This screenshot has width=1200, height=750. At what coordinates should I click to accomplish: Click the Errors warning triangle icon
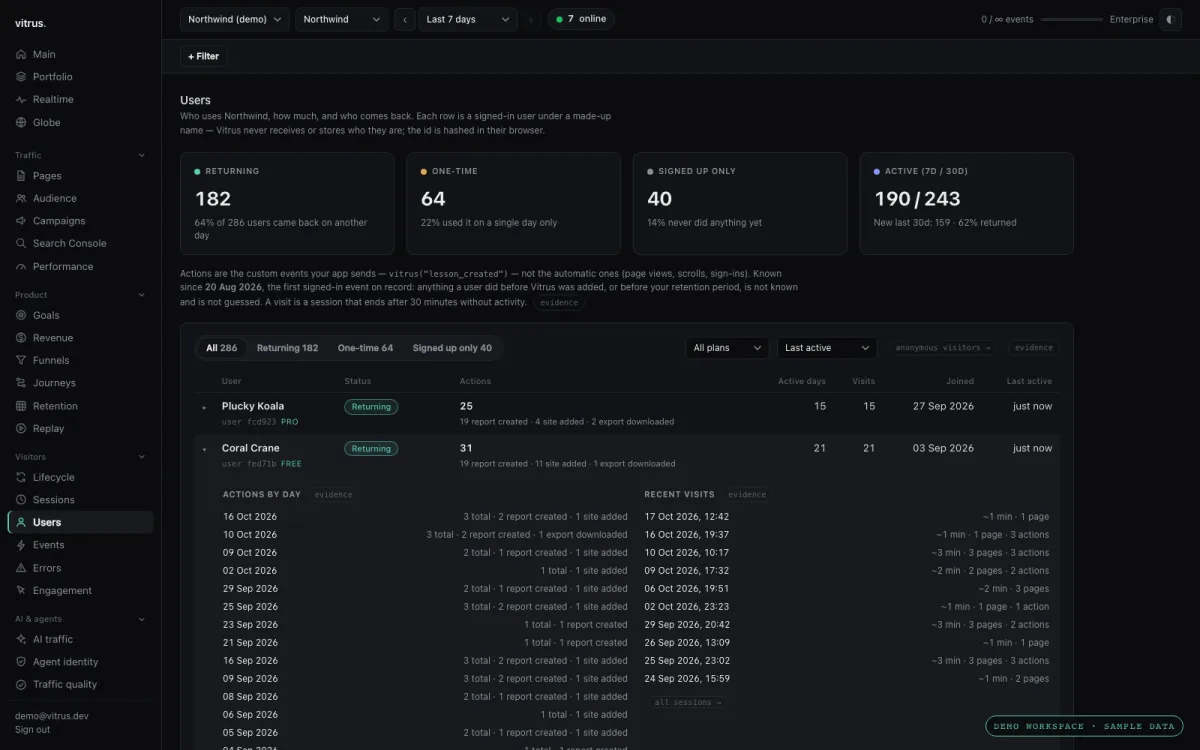point(21,568)
